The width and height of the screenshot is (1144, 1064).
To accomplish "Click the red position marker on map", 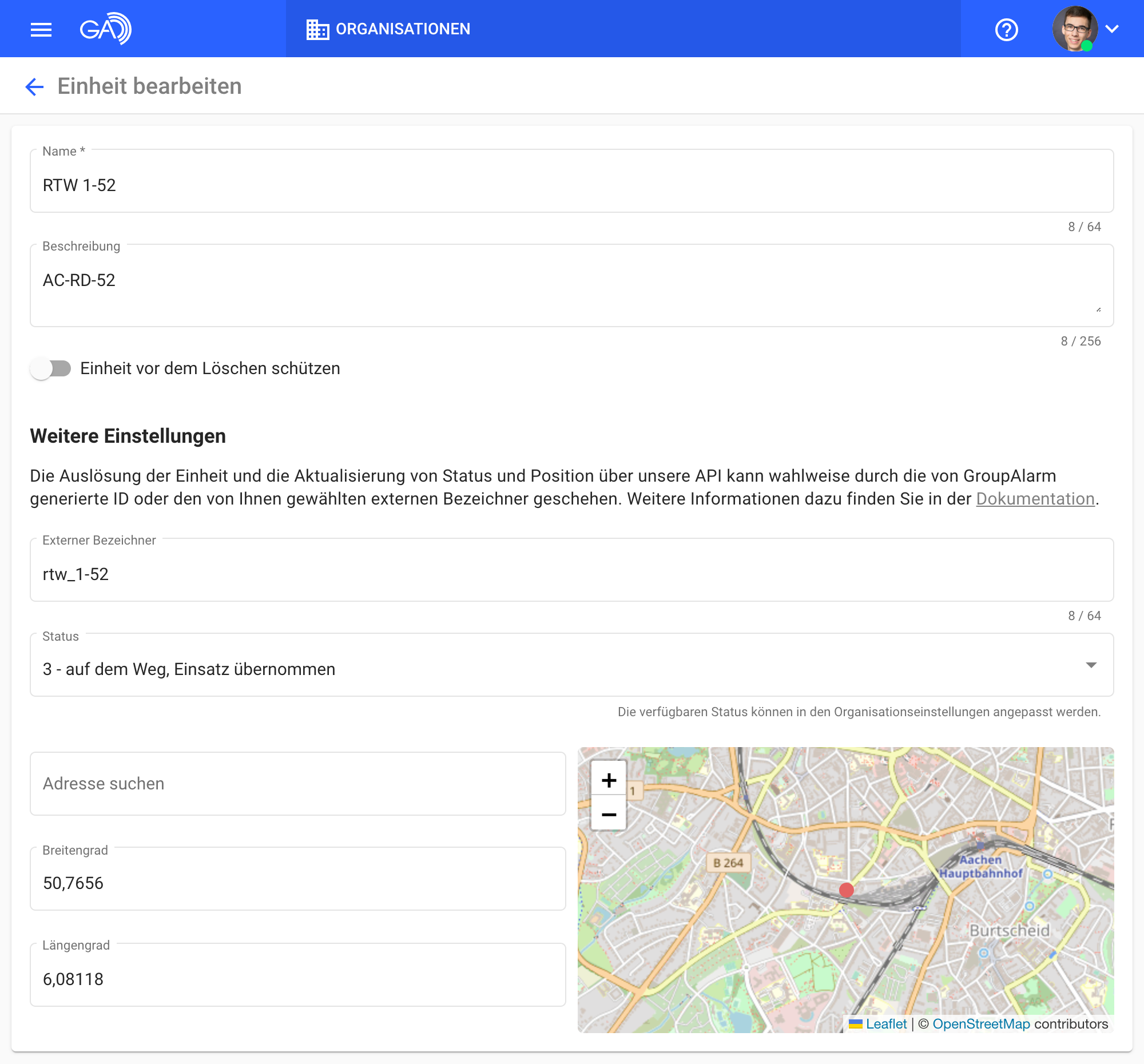I will [x=846, y=890].
